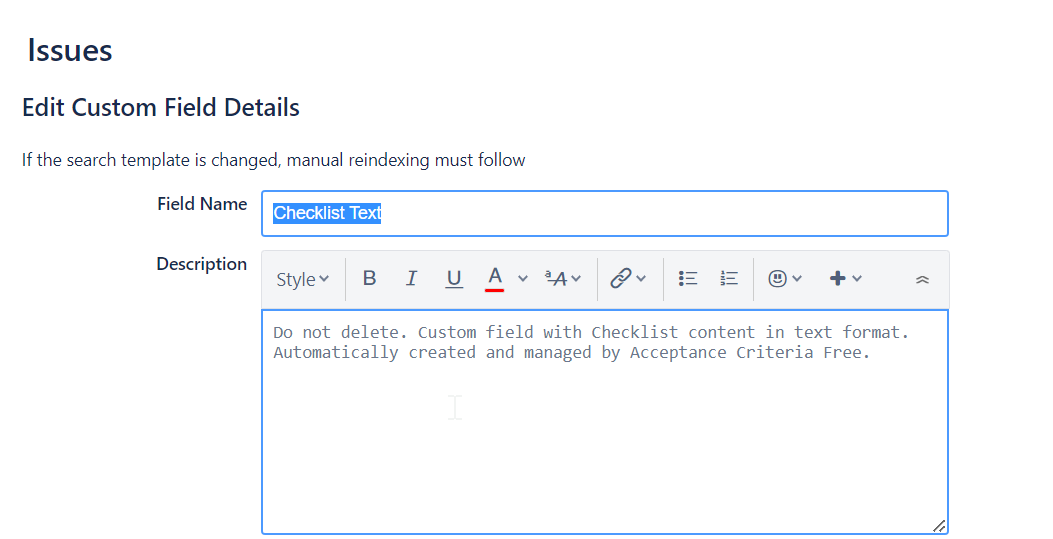Viewport: 1053px width, 539px height.
Task: Expand the arrow next to link icon
Action: [x=642, y=279]
